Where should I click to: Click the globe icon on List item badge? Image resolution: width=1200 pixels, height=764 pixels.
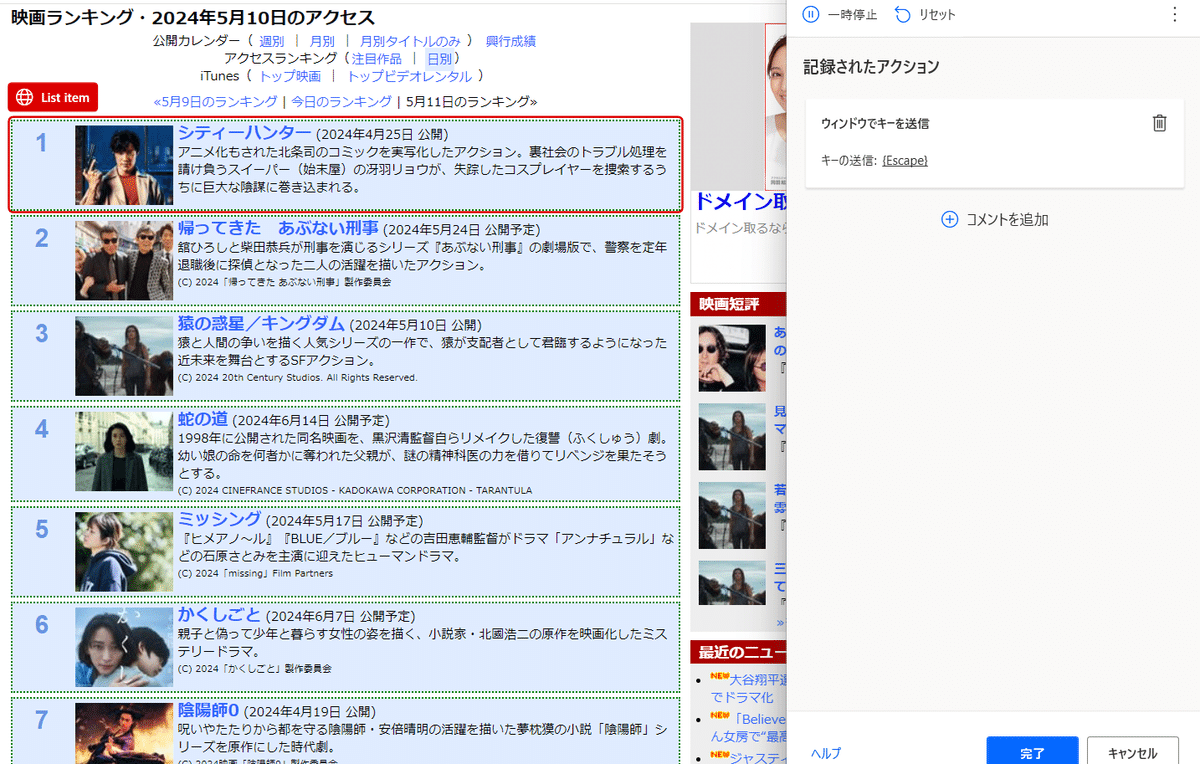(25, 97)
